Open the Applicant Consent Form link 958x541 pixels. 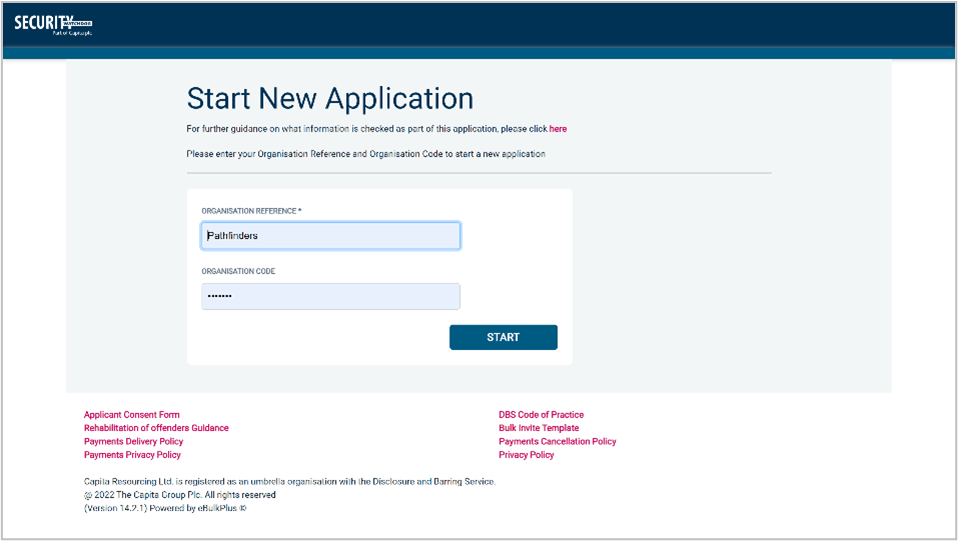(x=132, y=415)
